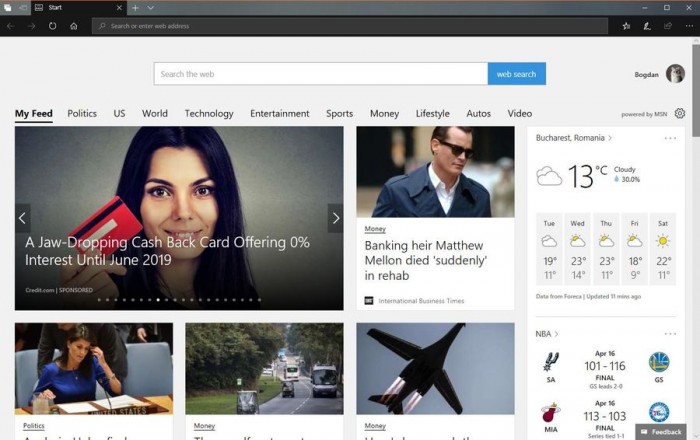Select the Entertainment tab

[x=279, y=114]
